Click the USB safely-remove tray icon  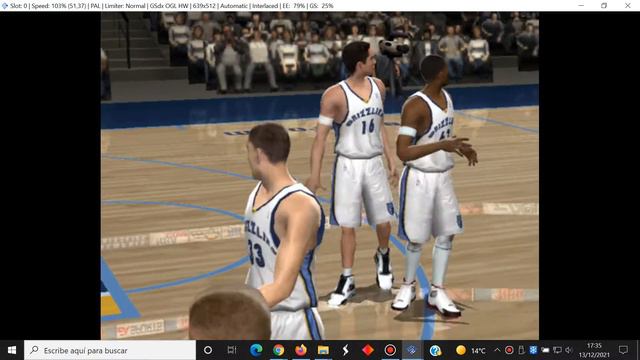pos(521,350)
